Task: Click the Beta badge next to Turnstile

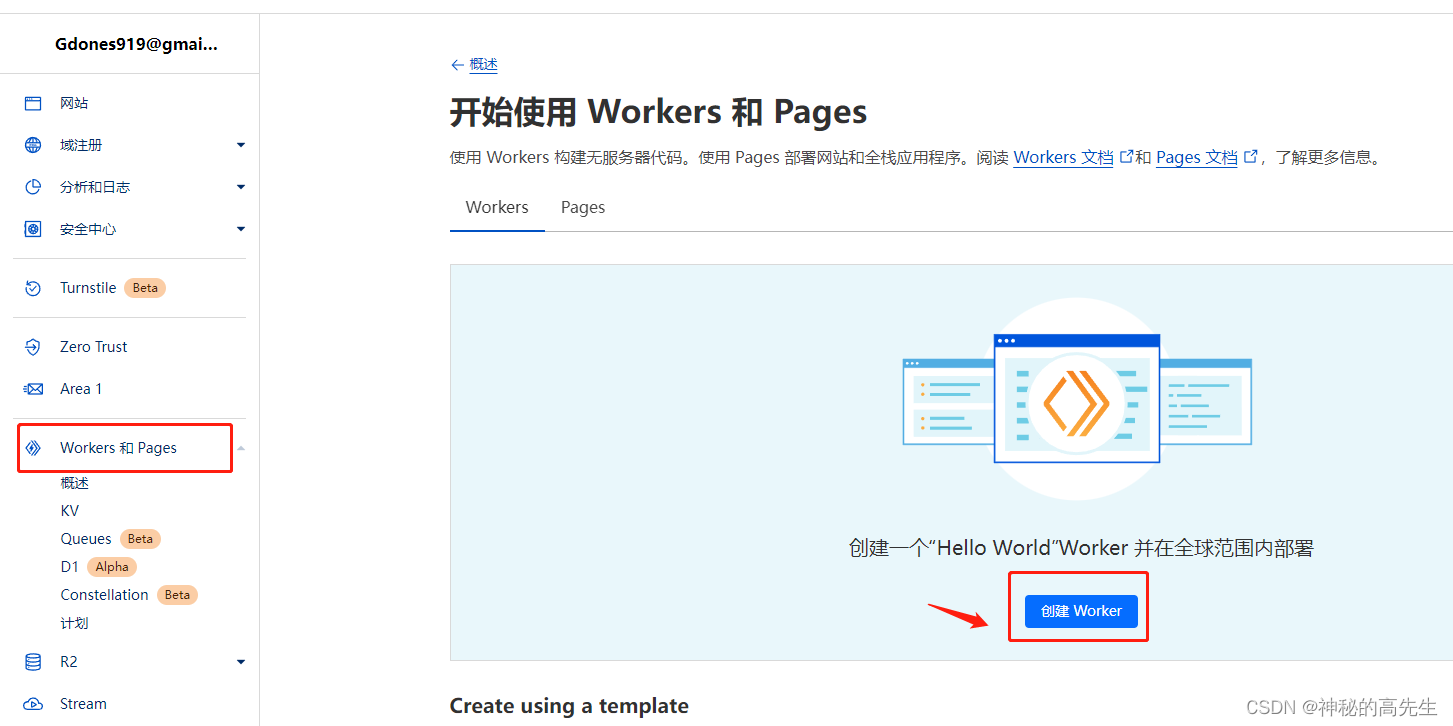Action: click(x=145, y=288)
